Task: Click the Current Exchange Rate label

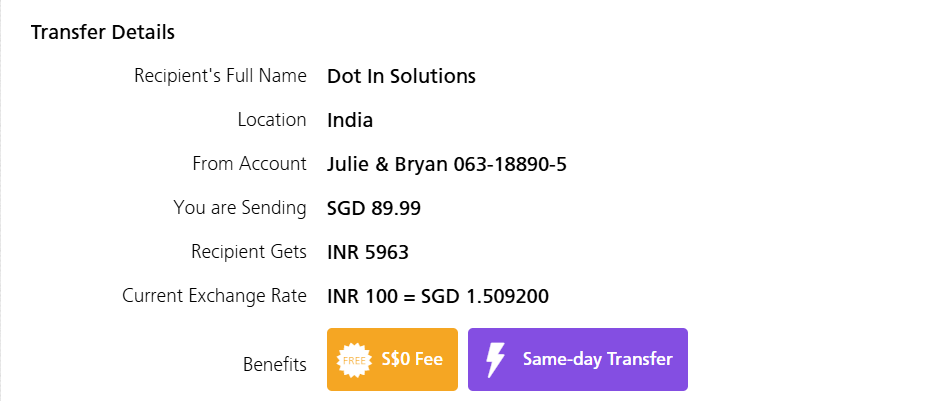Action: pos(214,296)
